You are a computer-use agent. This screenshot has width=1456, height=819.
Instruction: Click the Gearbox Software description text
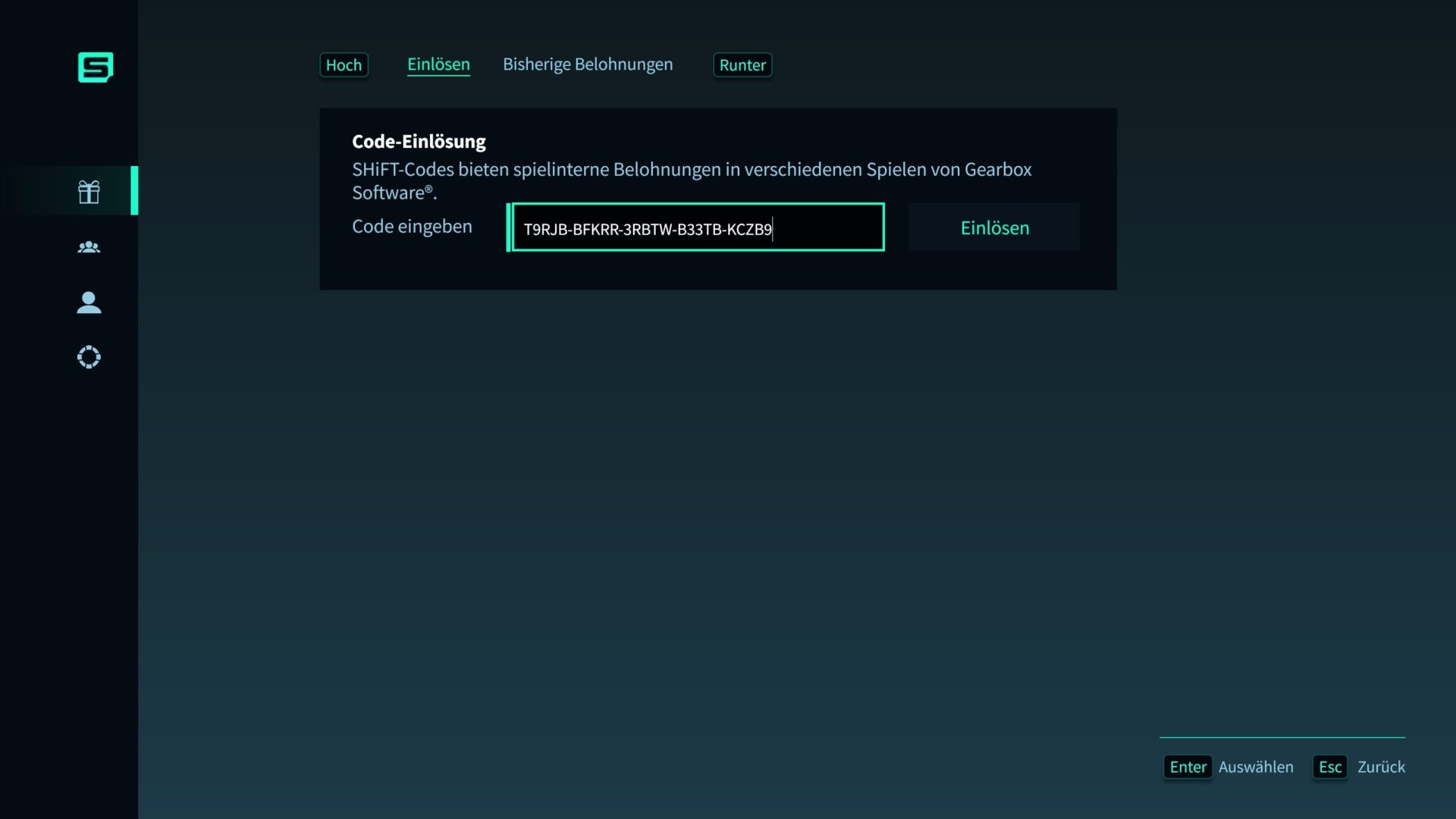pos(692,180)
